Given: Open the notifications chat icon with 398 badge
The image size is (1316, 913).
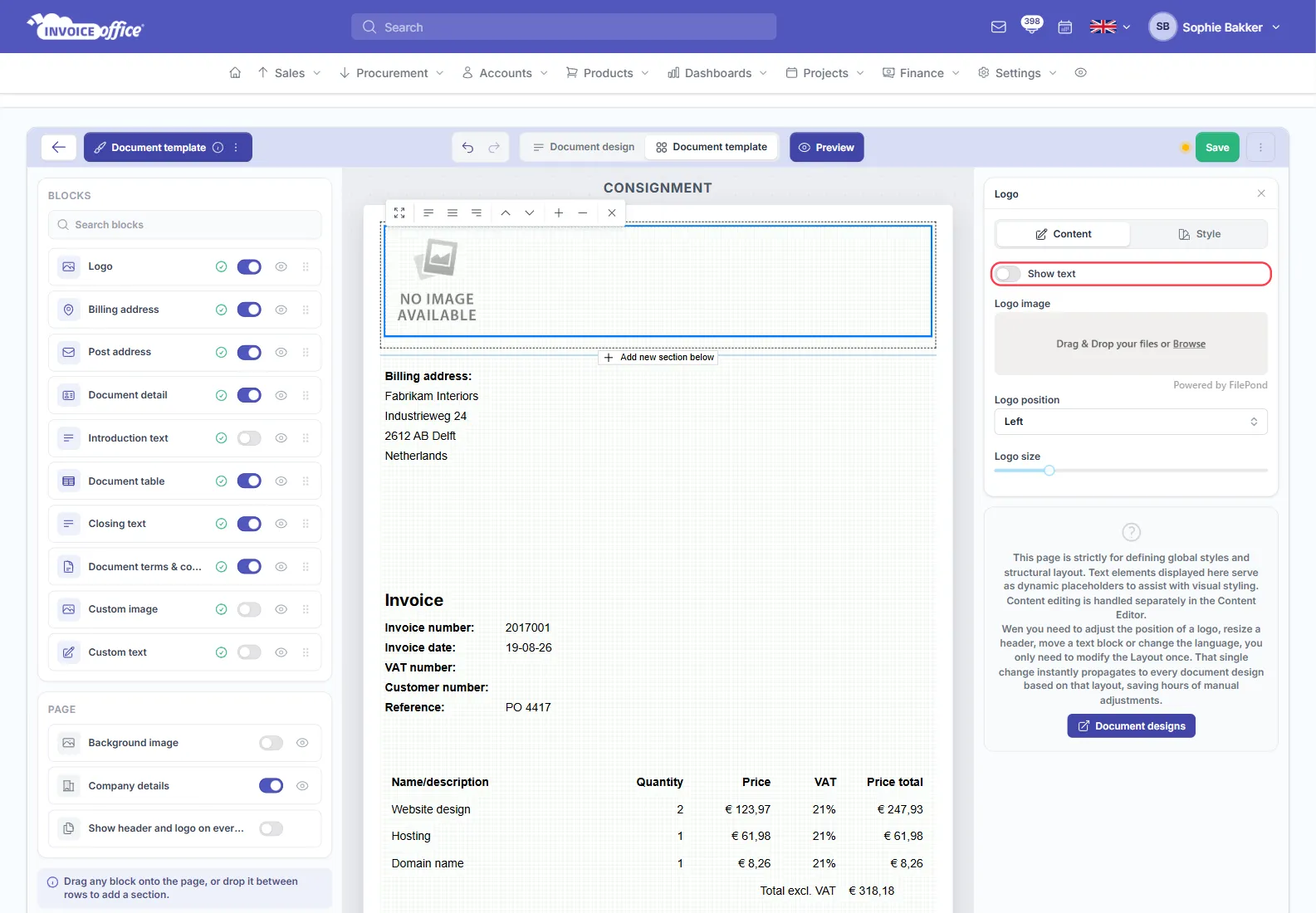Looking at the screenshot, I should tap(1032, 26).
